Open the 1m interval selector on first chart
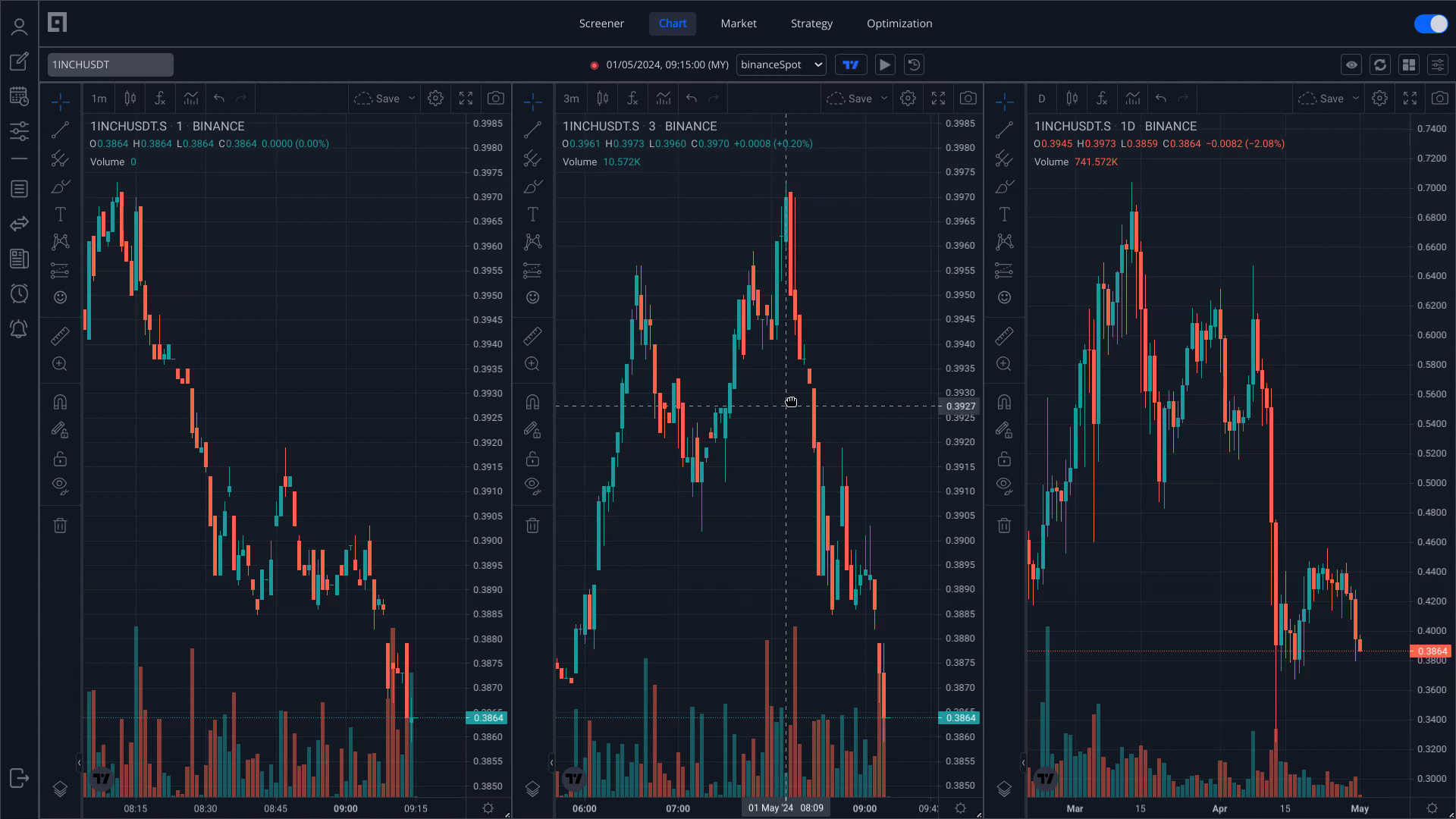1456x819 pixels. click(x=99, y=99)
